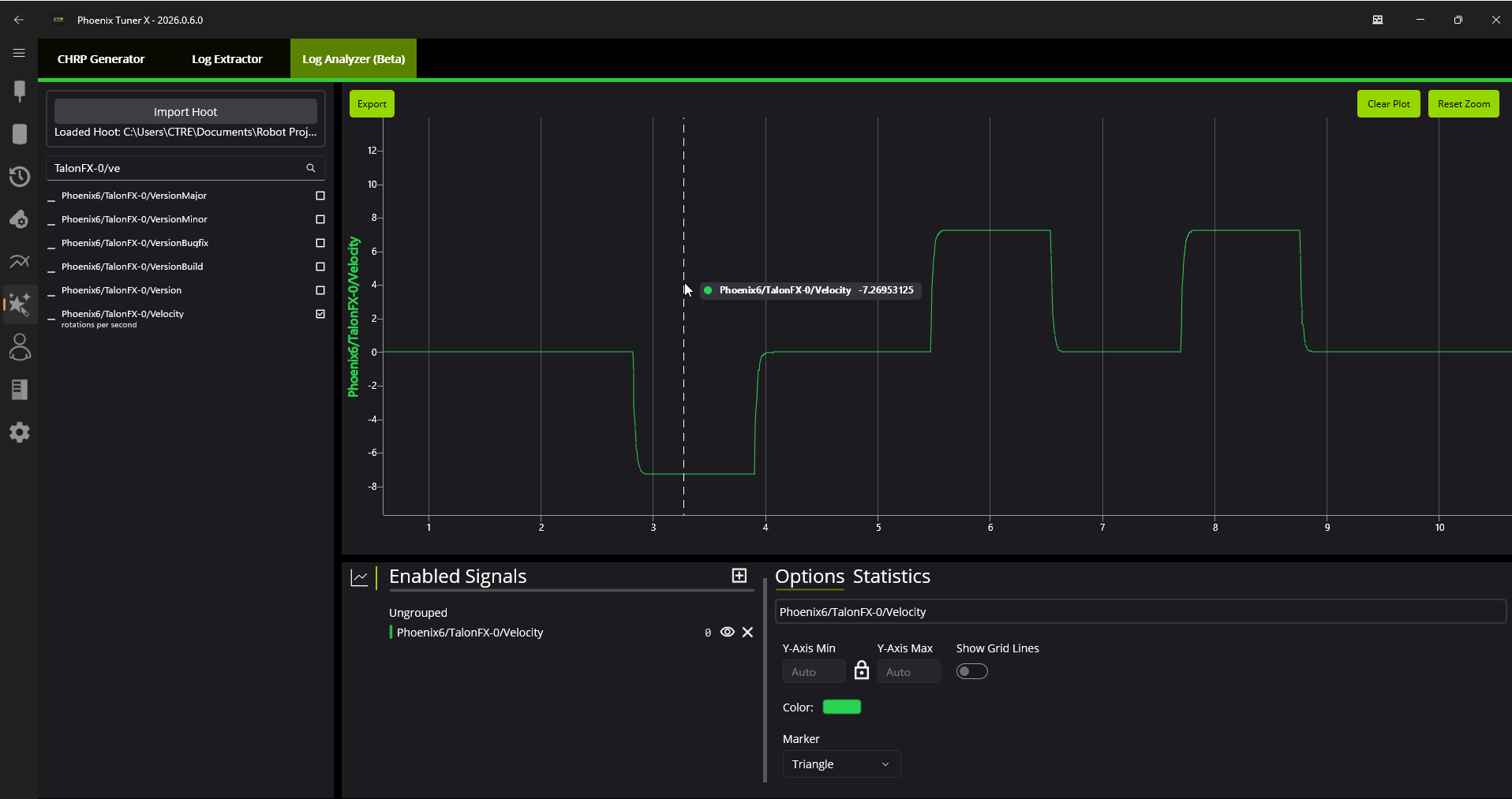Image resolution: width=1512 pixels, height=799 pixels.
Task: Open the Options tab
Action: click(x=810, y=577)
